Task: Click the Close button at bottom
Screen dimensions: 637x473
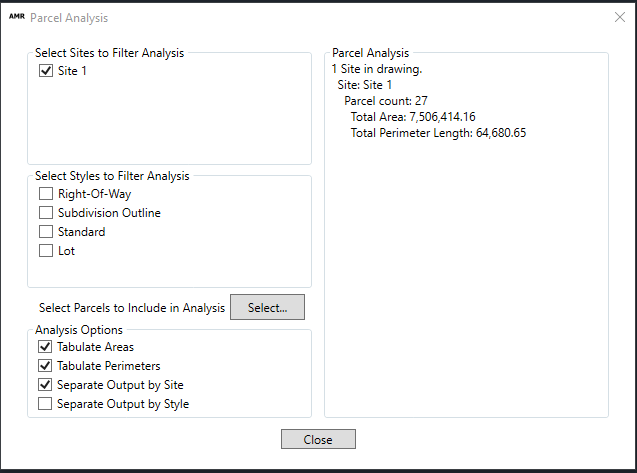Action: (x=318, y=439)
